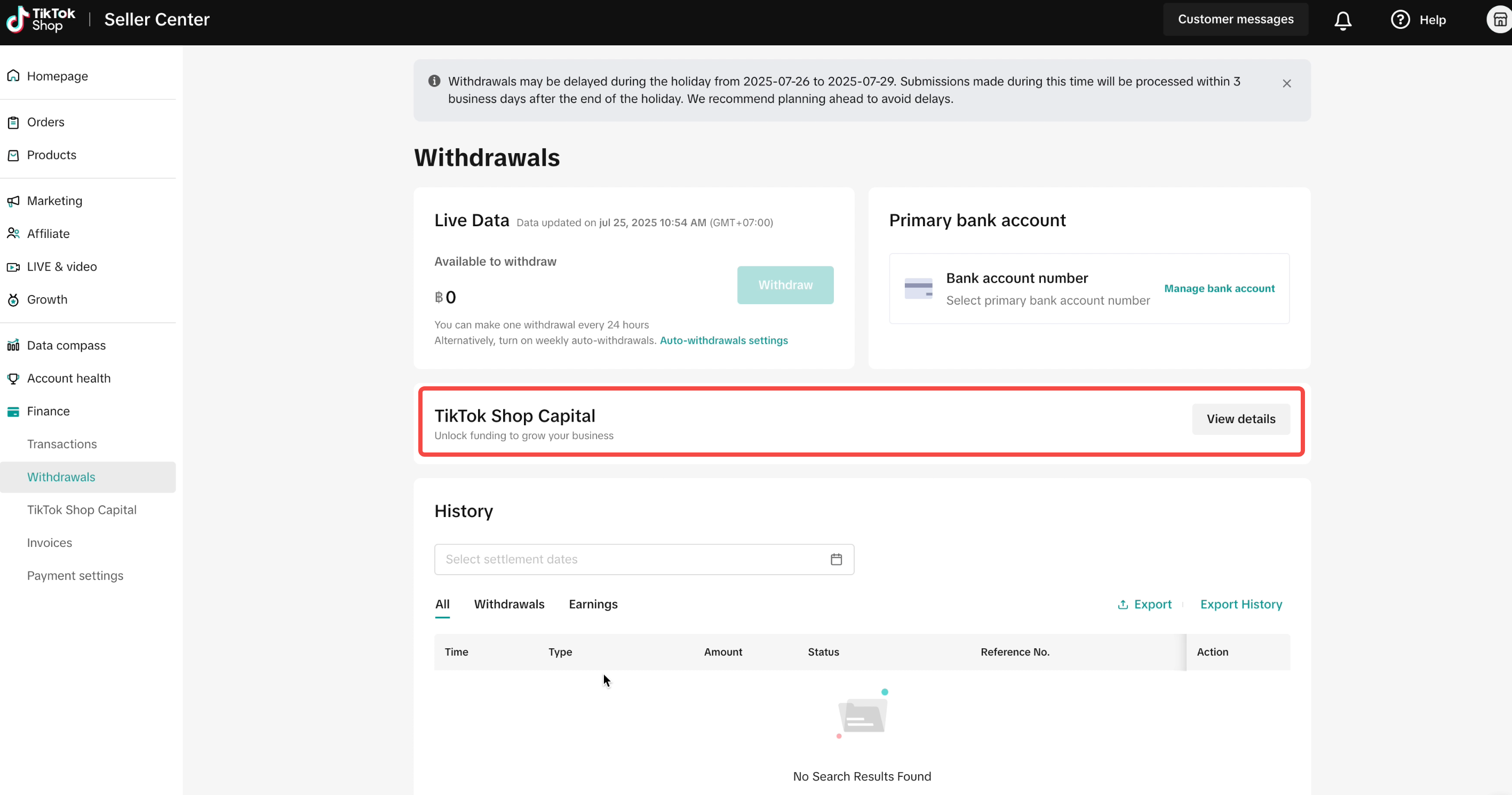The image size is (1512, 795).
Task: Open the Marketing sidebar menu
Action: coord(54,201)
